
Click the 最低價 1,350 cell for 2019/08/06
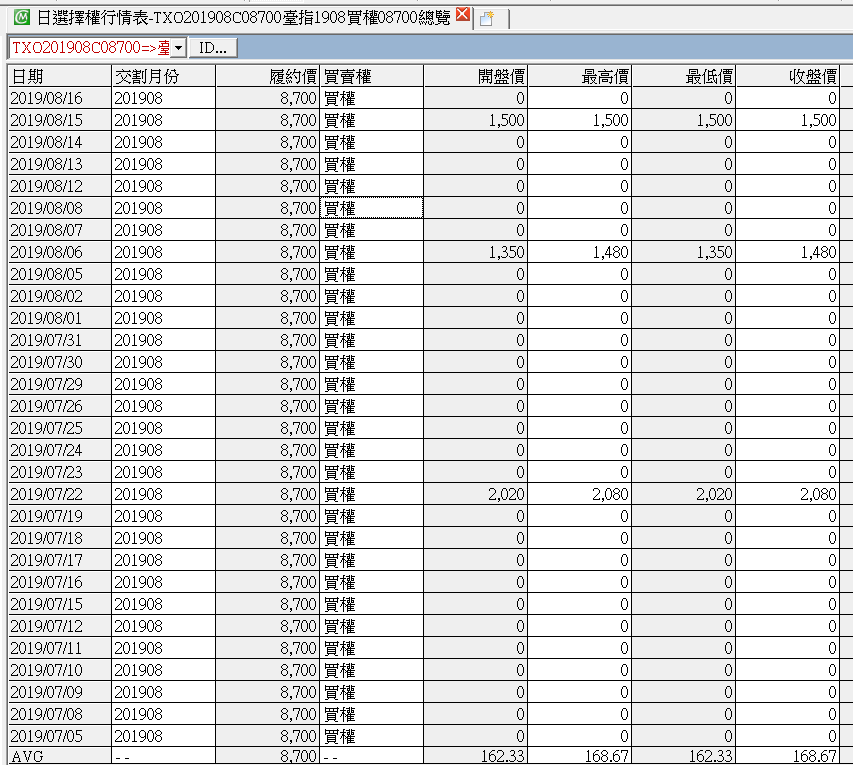tap(683, 252)
